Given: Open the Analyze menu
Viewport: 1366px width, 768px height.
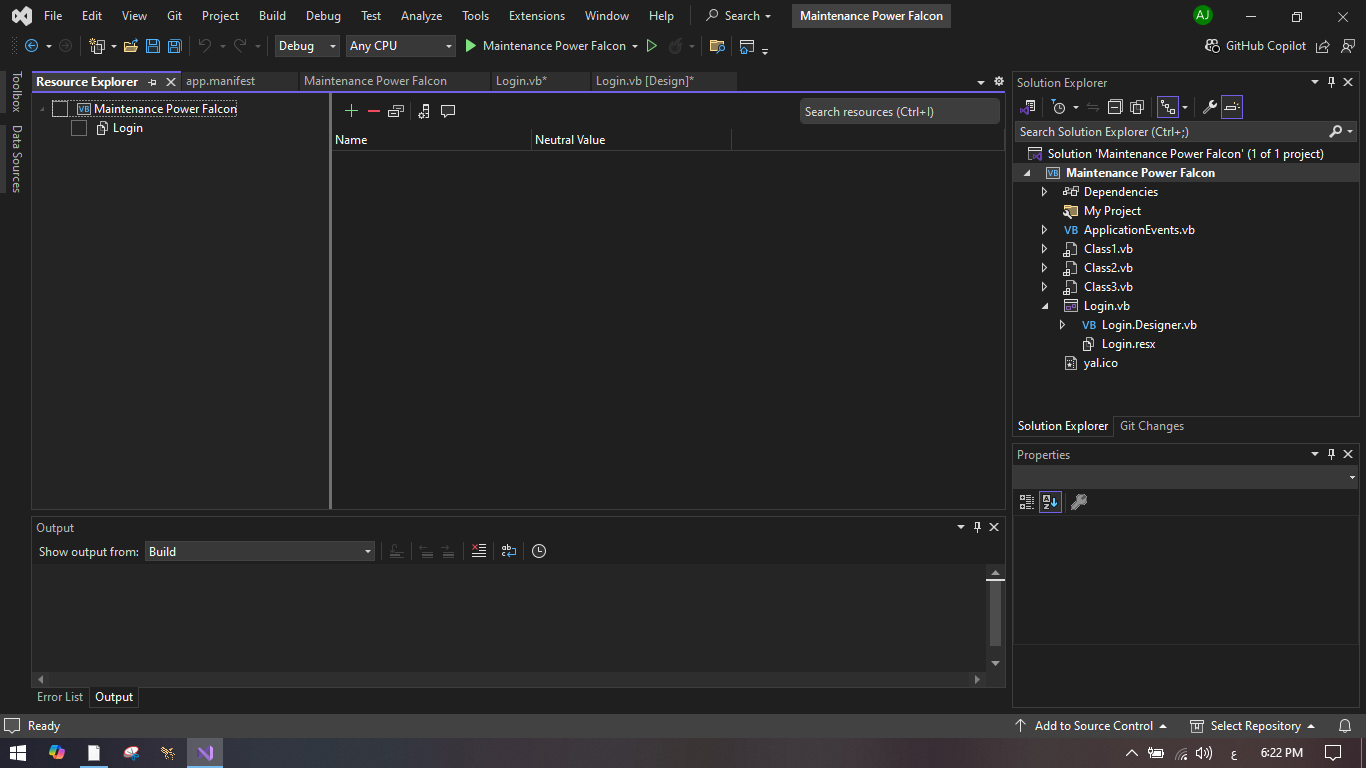Looking at the screenshot, I should point(421,16).
